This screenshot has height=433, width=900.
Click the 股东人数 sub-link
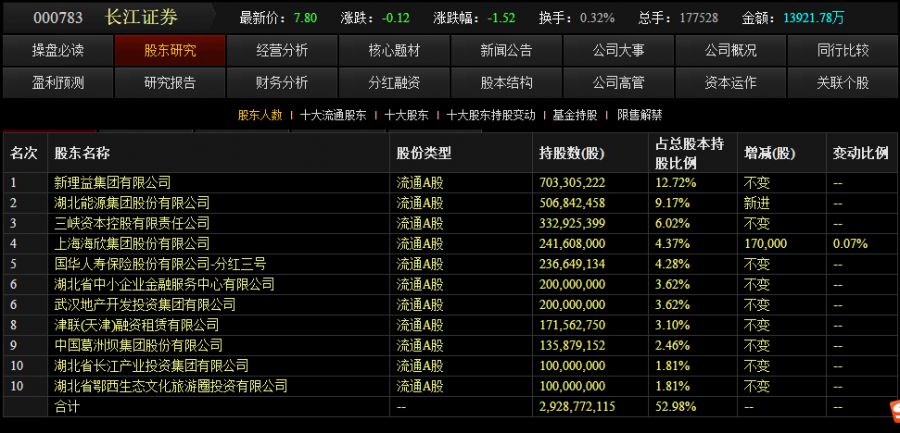click(x=260, y=115)
